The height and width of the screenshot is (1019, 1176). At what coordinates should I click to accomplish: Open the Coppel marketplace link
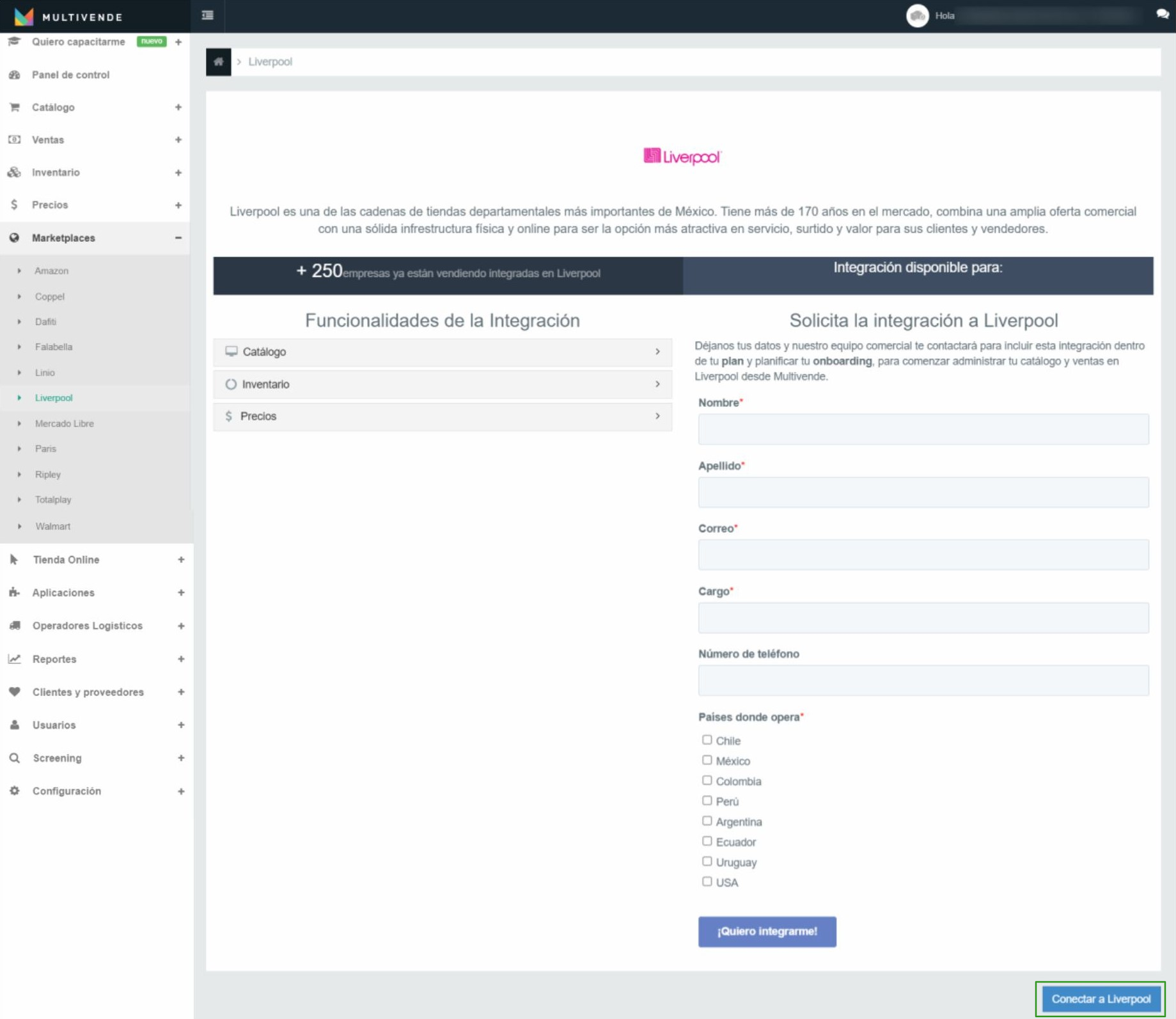50,297
